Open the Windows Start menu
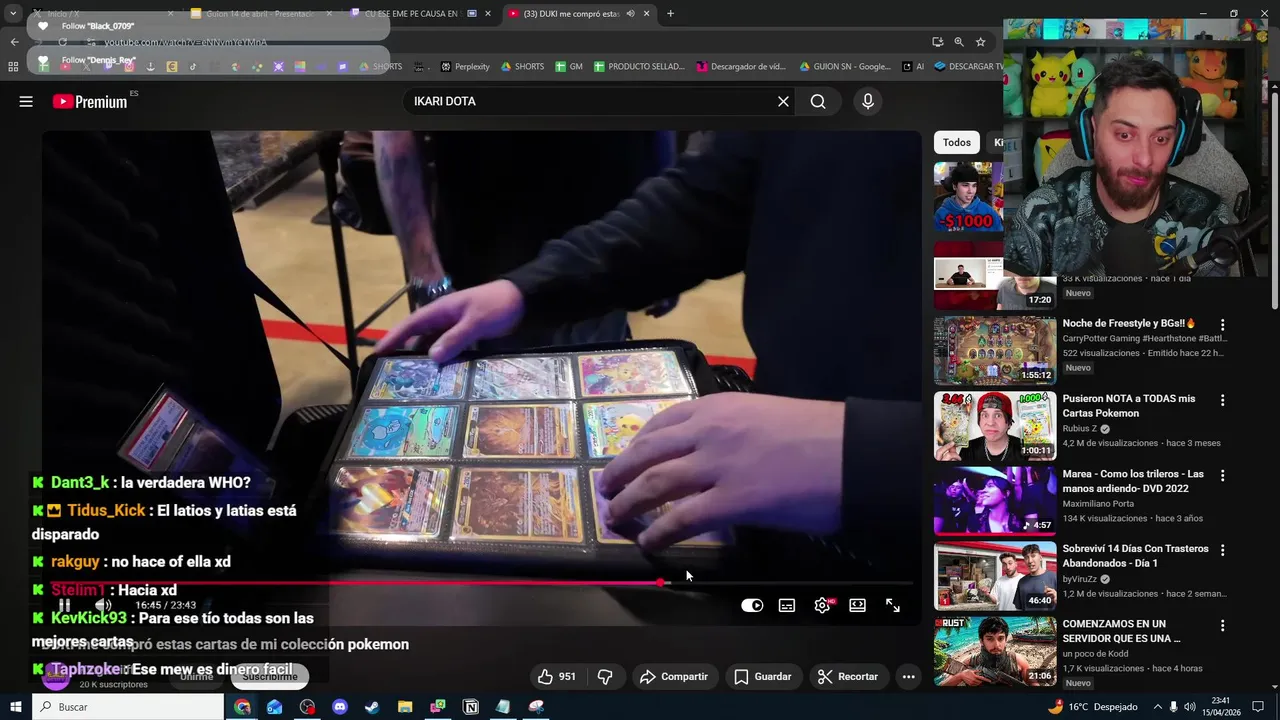This screenshot has height=720, width=1280. click(15, 707)
